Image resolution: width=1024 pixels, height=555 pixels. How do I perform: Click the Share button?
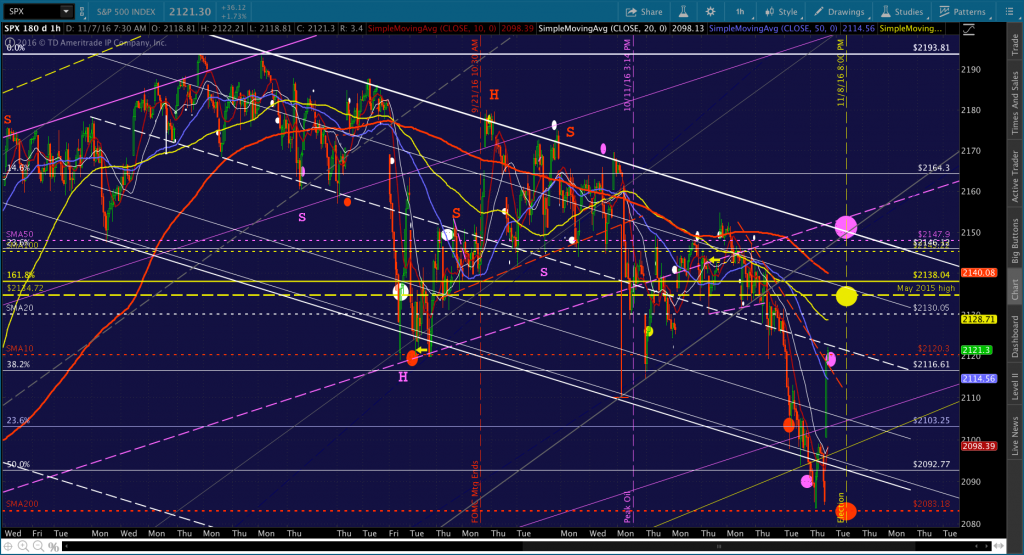(x=644, y=11)
